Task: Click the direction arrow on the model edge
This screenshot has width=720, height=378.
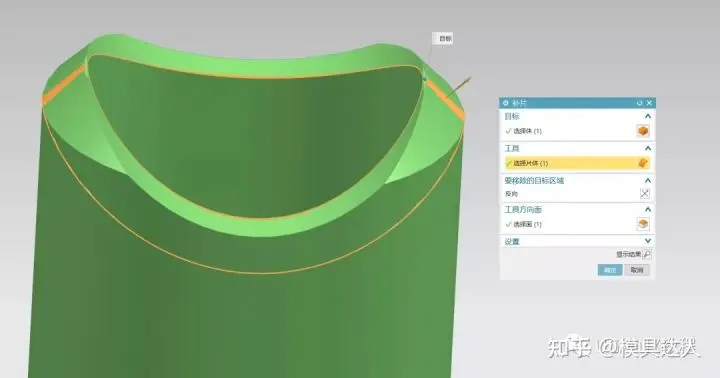Action: tap(459, 88)
